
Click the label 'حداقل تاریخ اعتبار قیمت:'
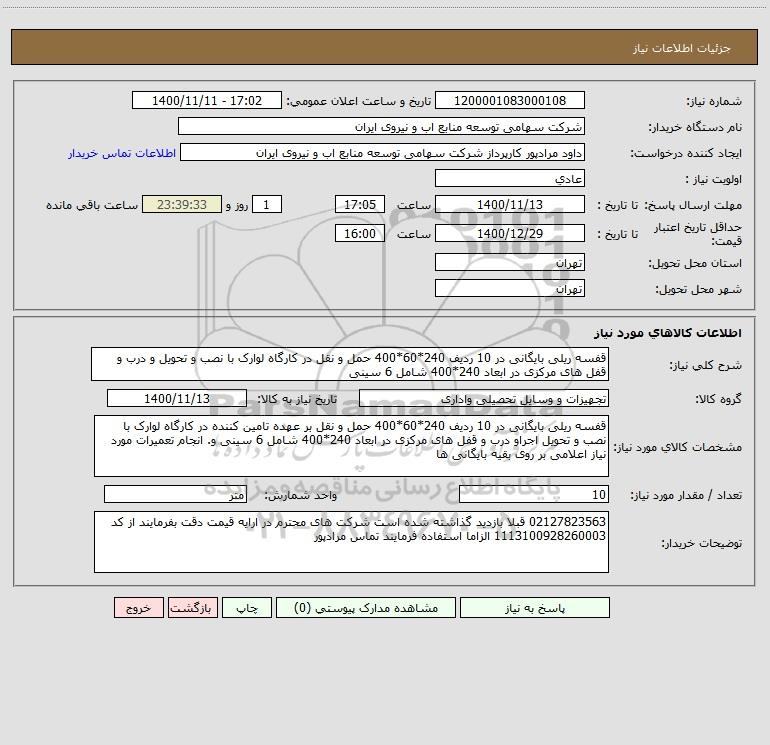point(697,234)
